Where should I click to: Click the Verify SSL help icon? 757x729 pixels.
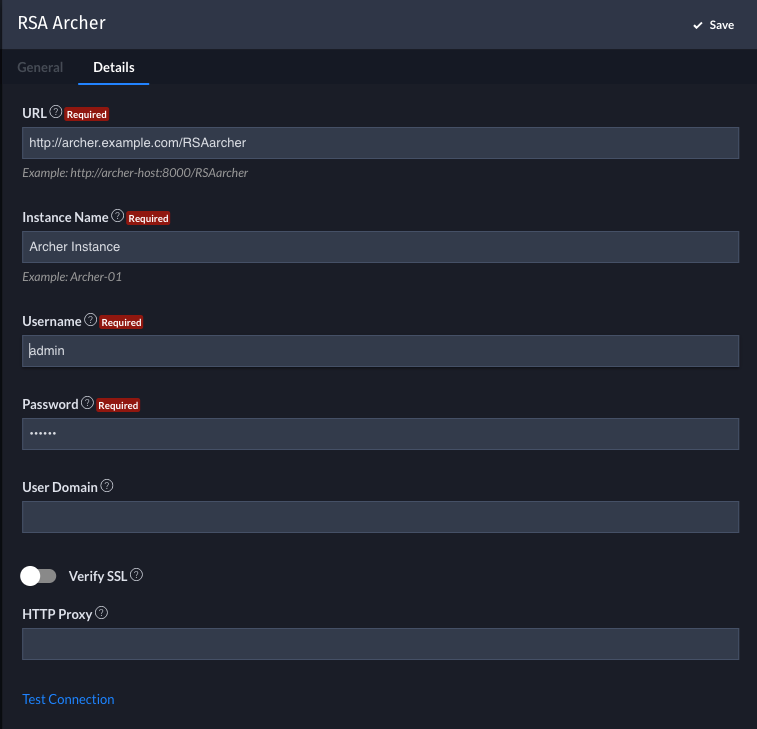click(x=137, y=575)
